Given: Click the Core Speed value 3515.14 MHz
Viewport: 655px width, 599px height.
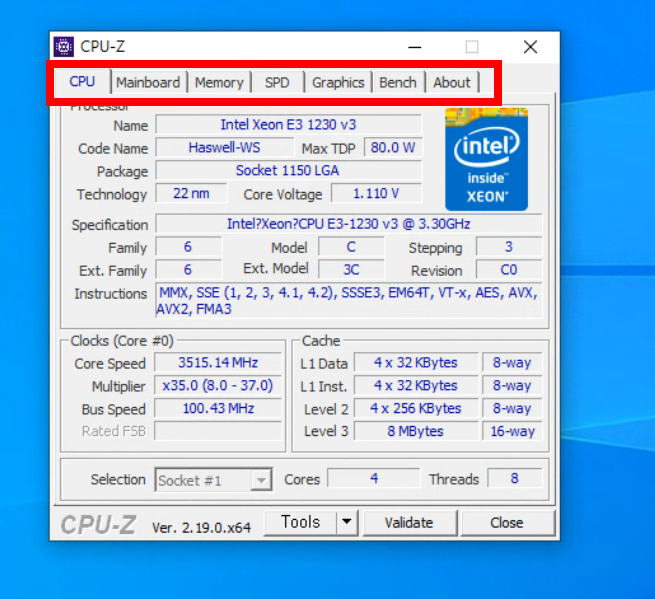Looking at the screenshot, I should (218, 363).
